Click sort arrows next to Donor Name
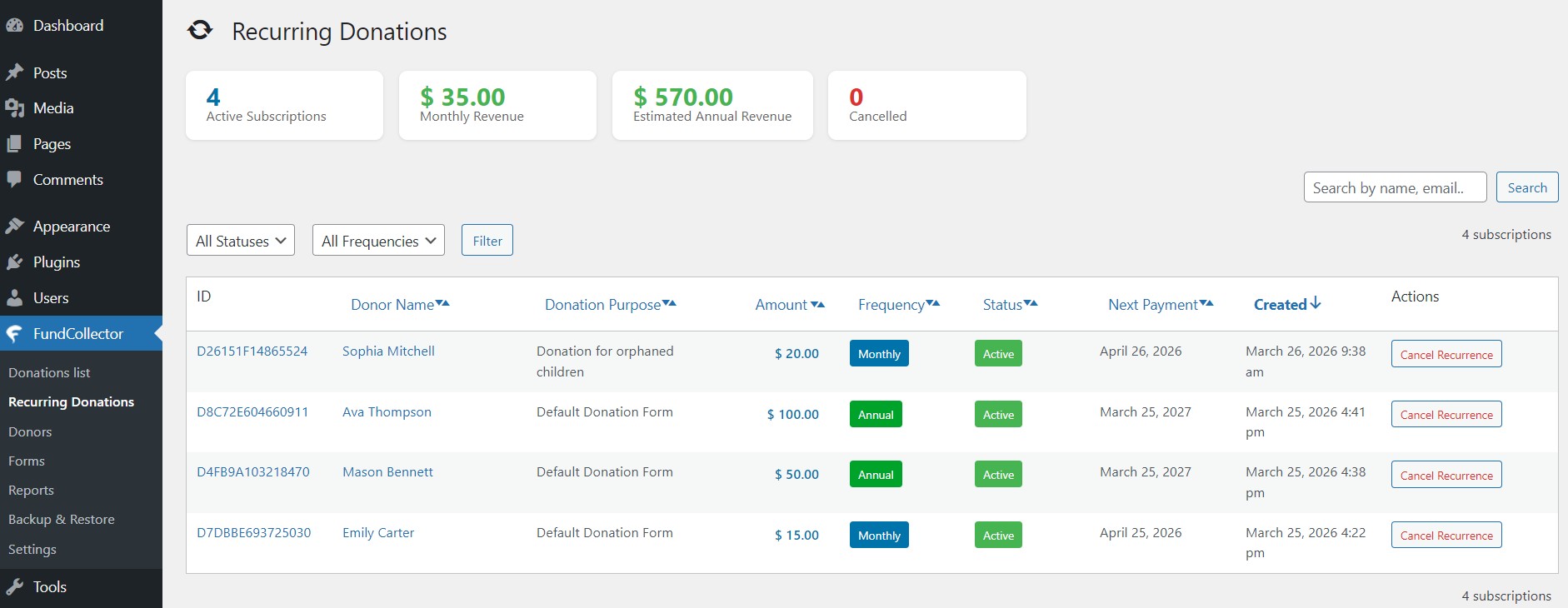The image size is (1568, 608). tap(442, 303)
